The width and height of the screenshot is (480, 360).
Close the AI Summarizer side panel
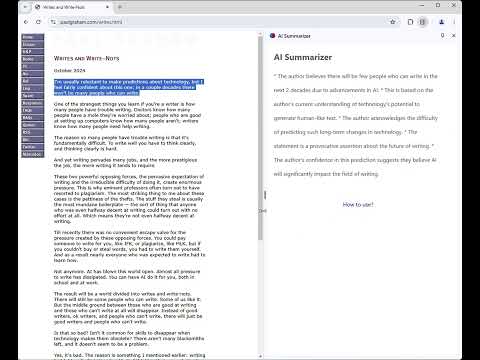454,35
